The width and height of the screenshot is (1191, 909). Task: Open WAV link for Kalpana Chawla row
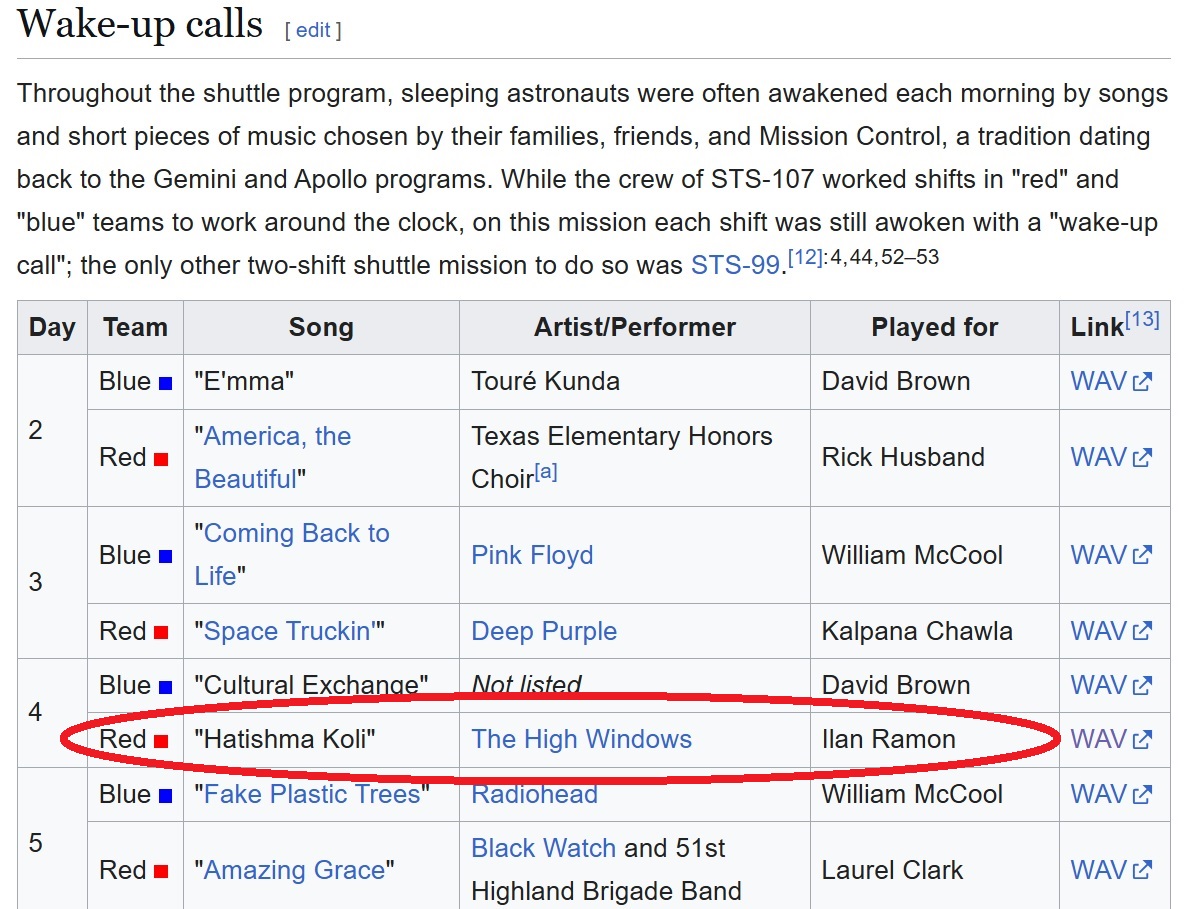coord(1110,631)
